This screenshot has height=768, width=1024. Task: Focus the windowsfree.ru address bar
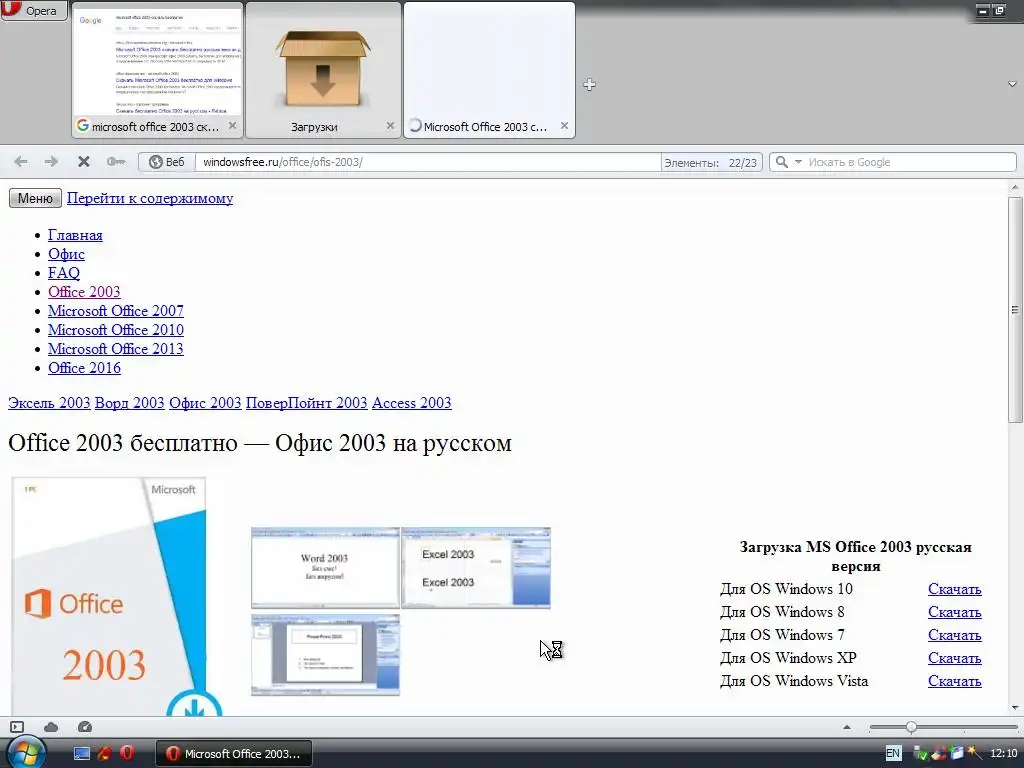pyautogui.click(x=428, y=162)
